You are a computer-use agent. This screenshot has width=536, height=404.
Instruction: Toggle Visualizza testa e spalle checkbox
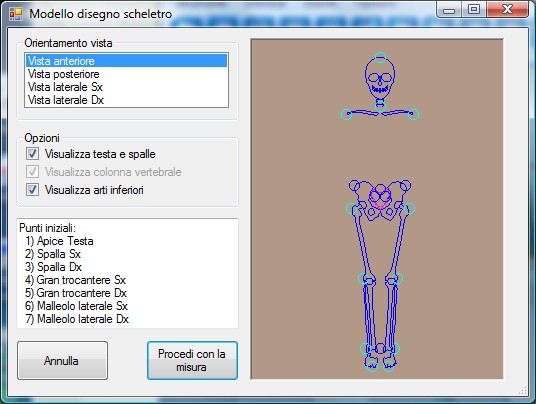coord(32,154)
